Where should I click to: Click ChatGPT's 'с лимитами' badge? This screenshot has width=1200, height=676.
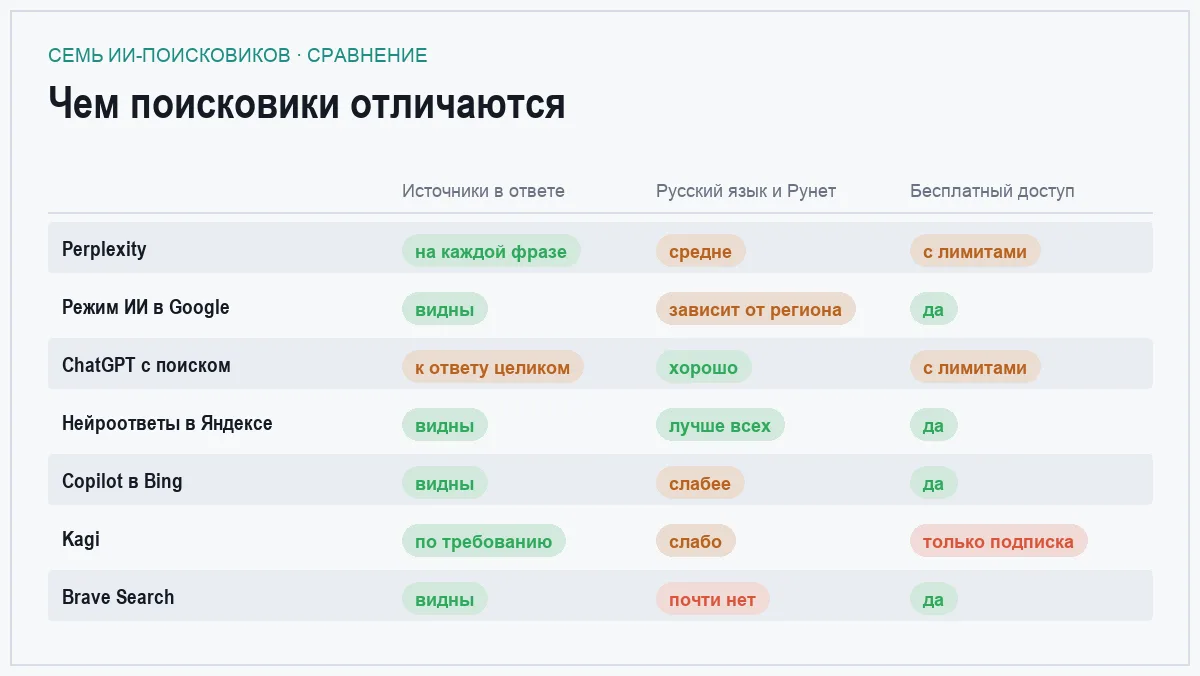975,367
